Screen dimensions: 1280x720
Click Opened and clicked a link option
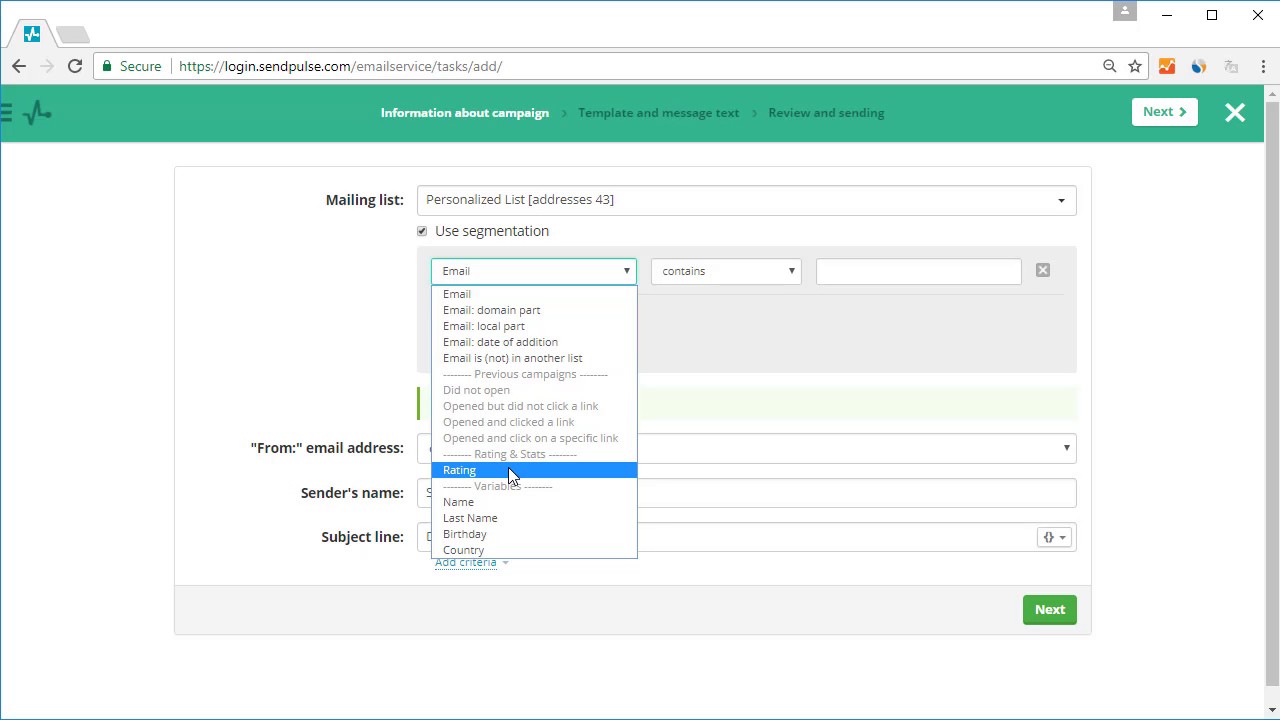pos(534,422)
